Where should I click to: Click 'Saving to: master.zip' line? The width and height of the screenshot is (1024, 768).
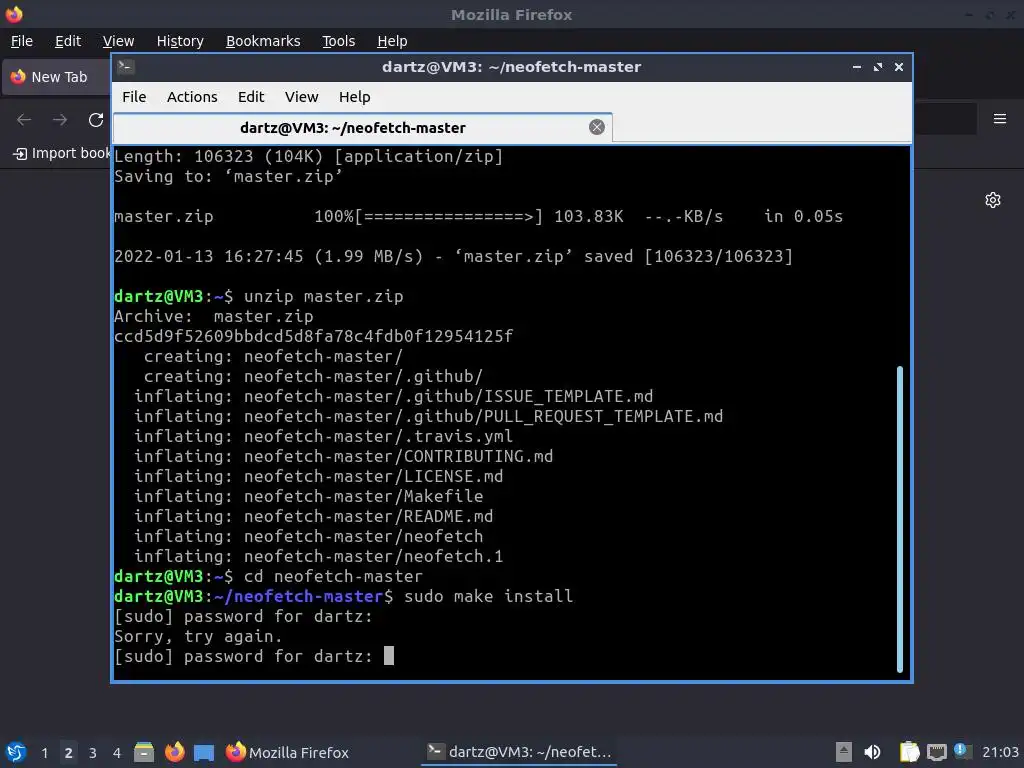coord(229,176)
